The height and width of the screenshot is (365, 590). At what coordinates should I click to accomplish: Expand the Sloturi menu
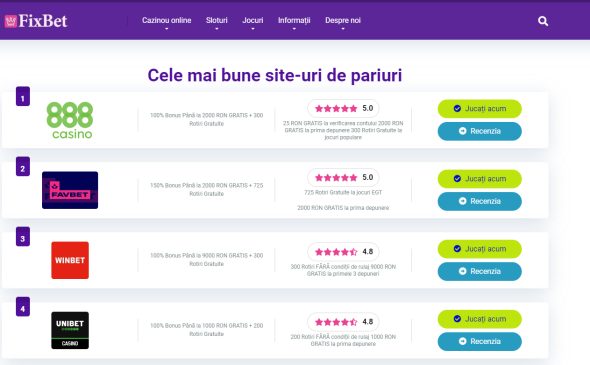[216, 22]
